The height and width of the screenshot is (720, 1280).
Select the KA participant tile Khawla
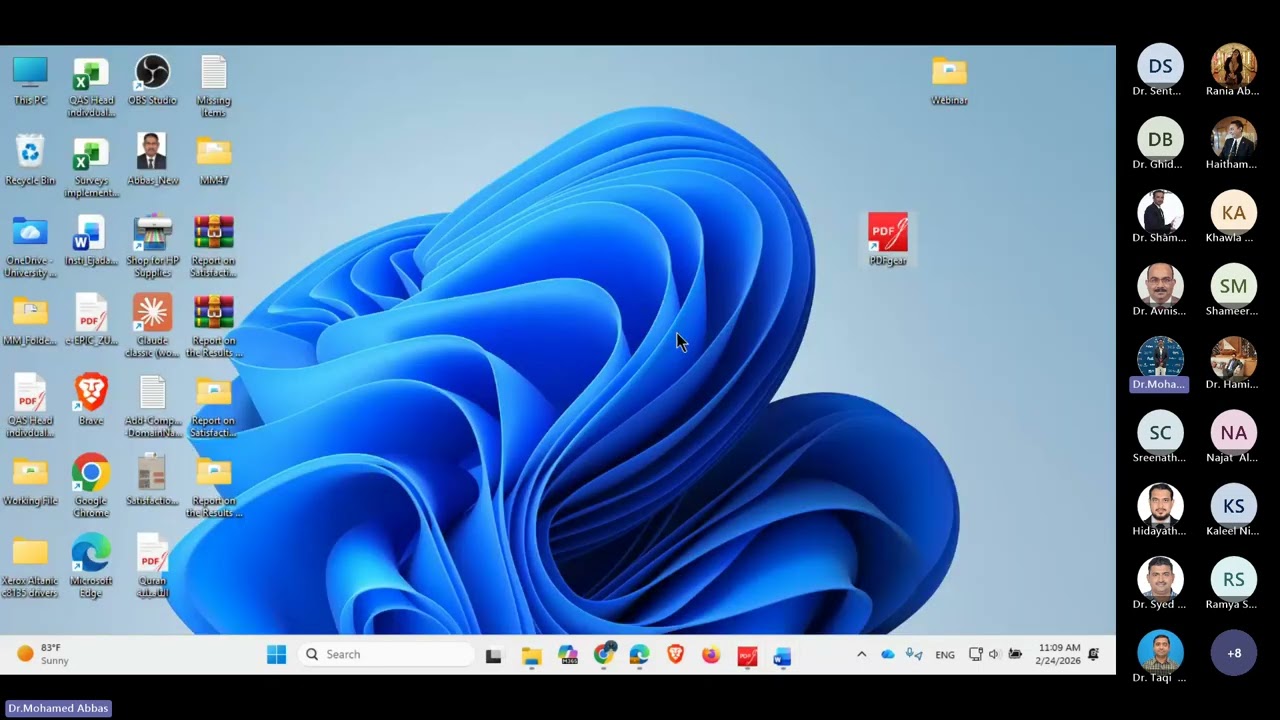click(1233, 213)
